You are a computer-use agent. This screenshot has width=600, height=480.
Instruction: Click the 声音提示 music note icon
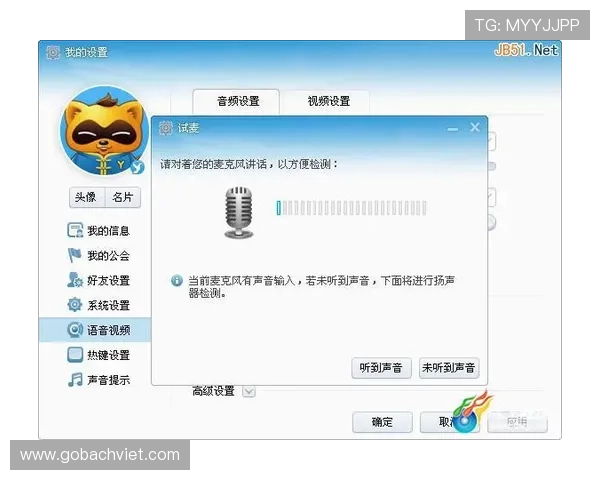75,380
